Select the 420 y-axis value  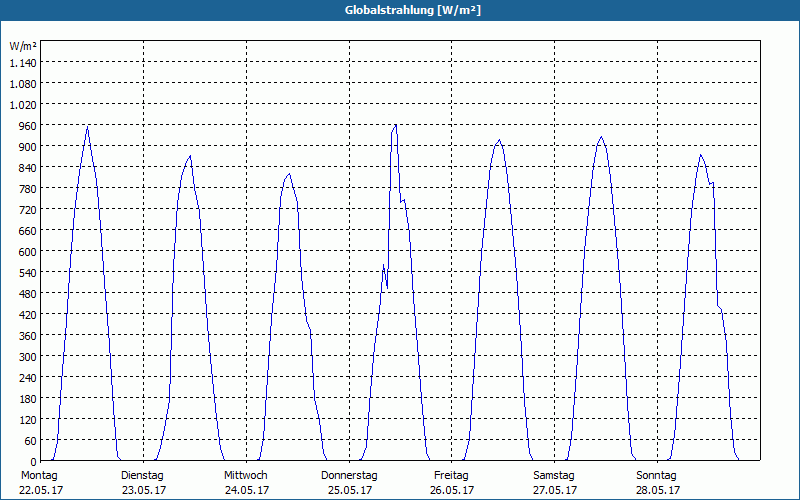click(x=28, y=315)
